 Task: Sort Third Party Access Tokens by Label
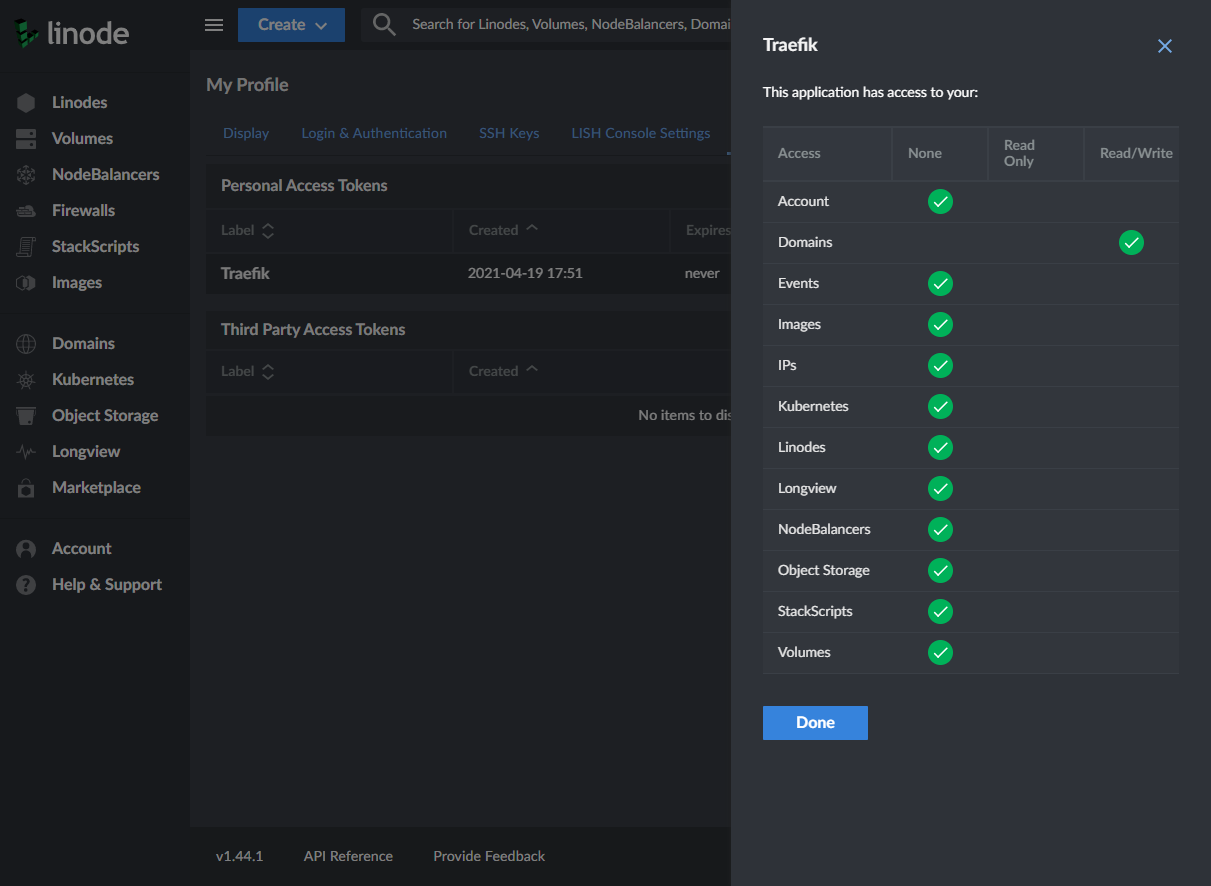point(247,371)
